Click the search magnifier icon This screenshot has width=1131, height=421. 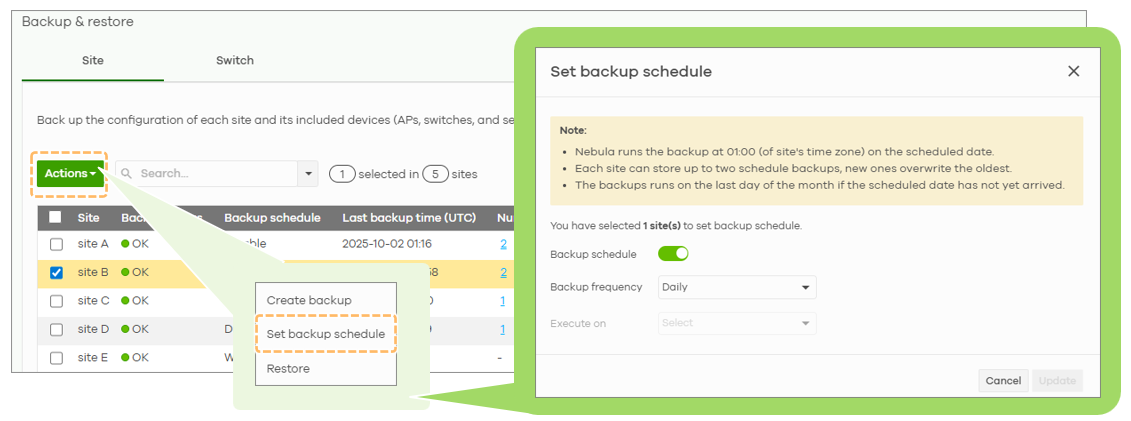[x=127, y=174]
